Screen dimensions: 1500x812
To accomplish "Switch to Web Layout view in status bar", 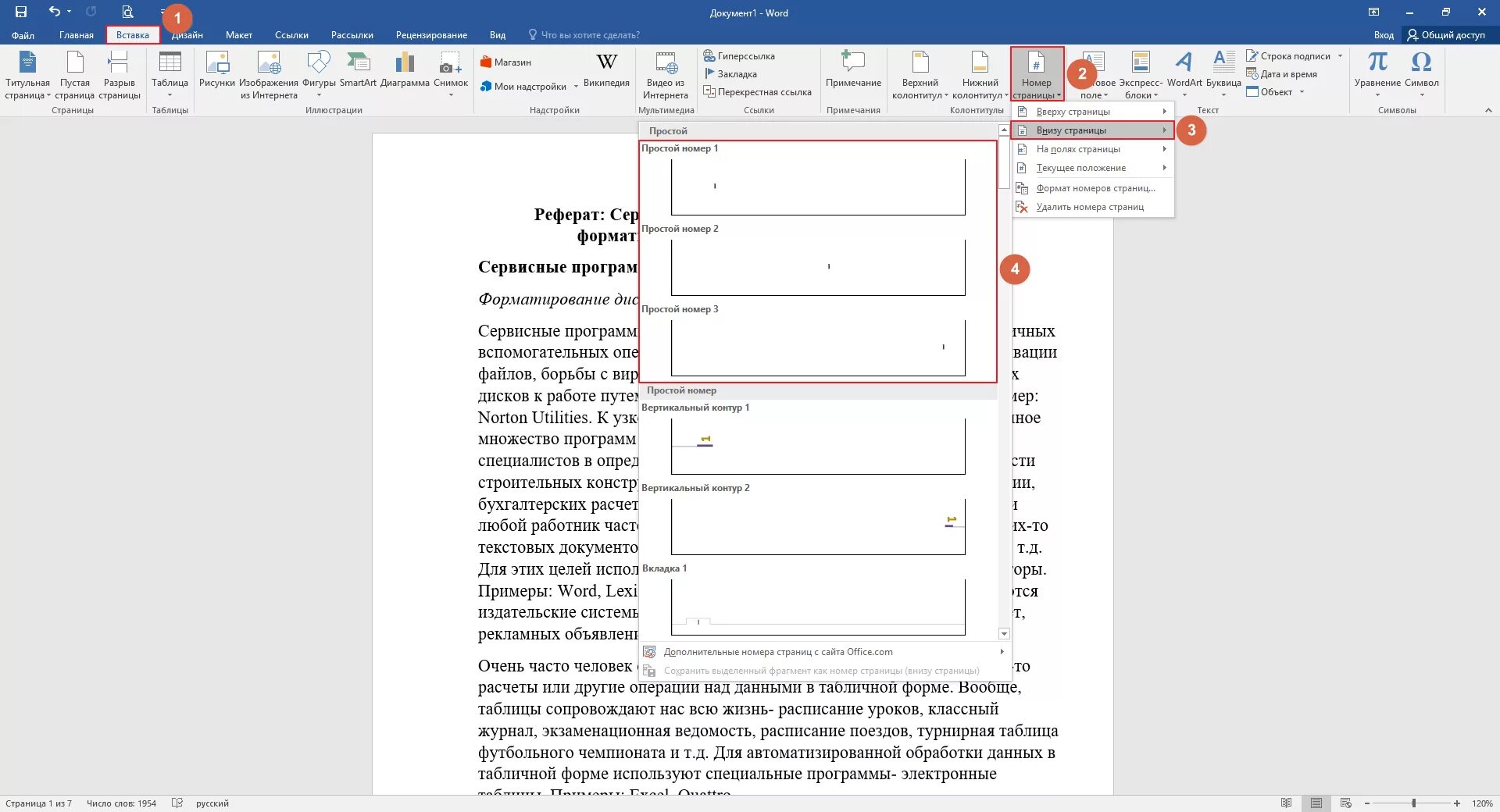I will click(1346, 803).
